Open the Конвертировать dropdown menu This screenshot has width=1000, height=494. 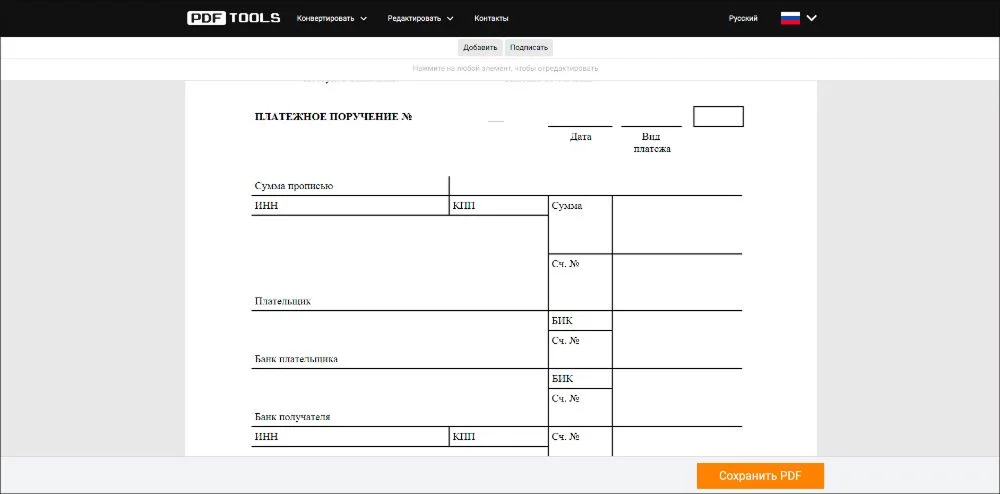(x=332, y=18)
